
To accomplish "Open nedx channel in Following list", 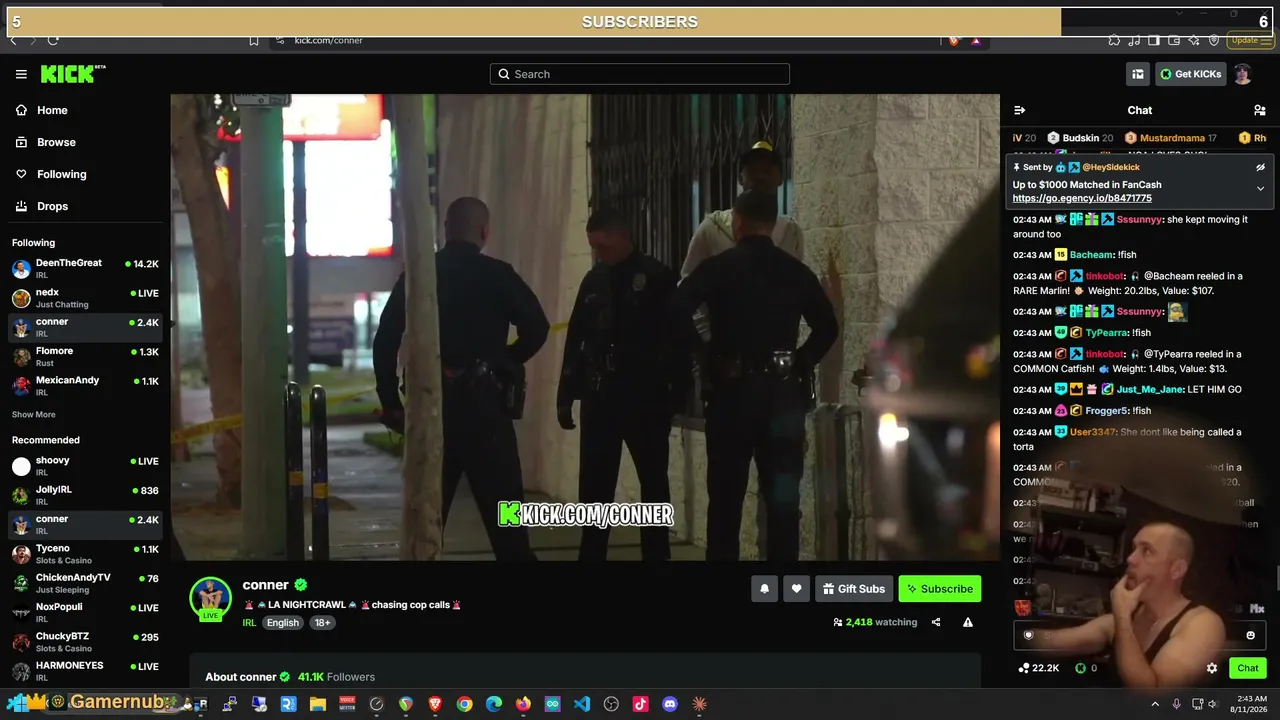I will coord(85,298).
